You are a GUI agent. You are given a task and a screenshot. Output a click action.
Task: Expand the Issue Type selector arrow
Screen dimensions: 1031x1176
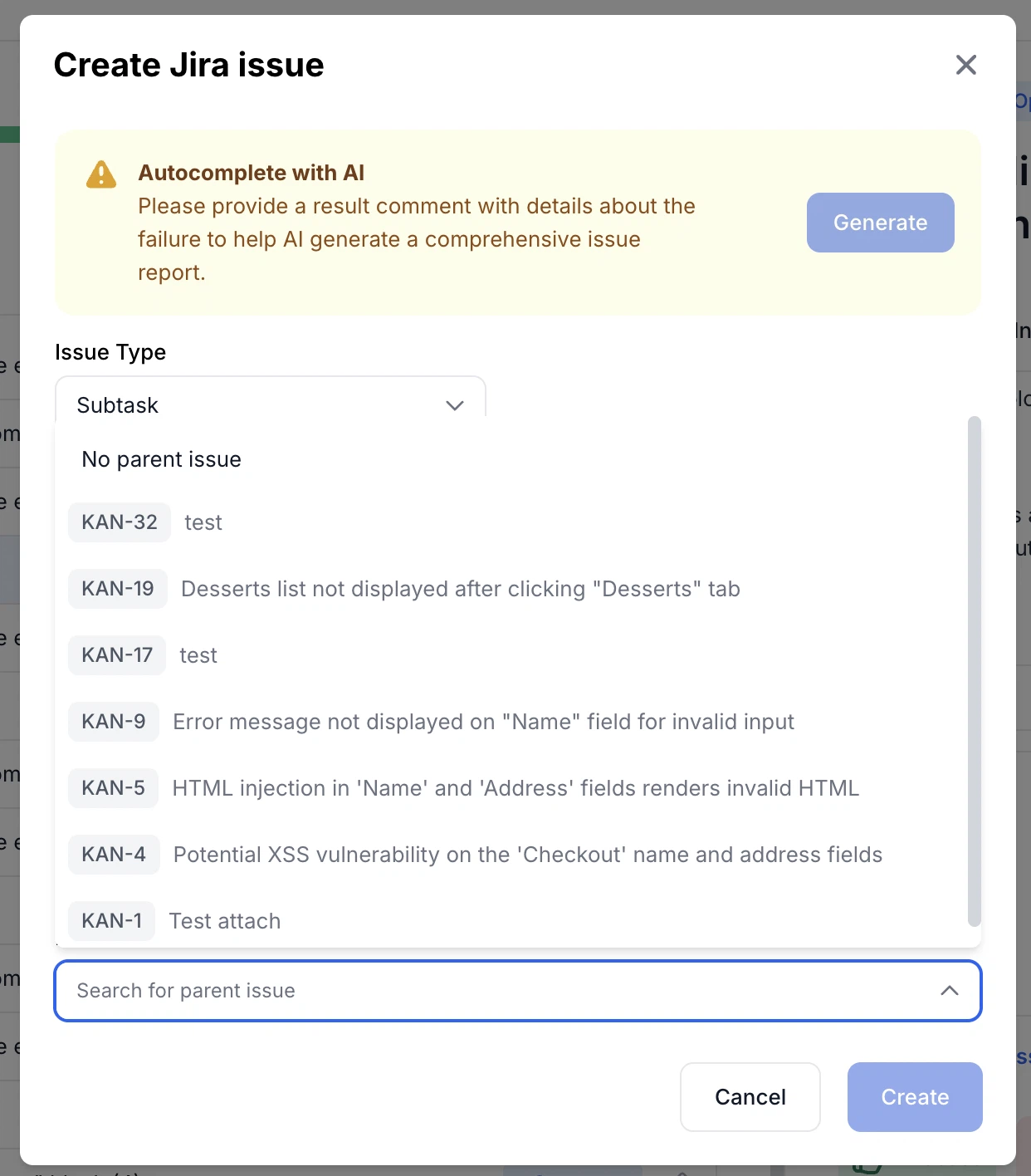click(x=454, y=406)
